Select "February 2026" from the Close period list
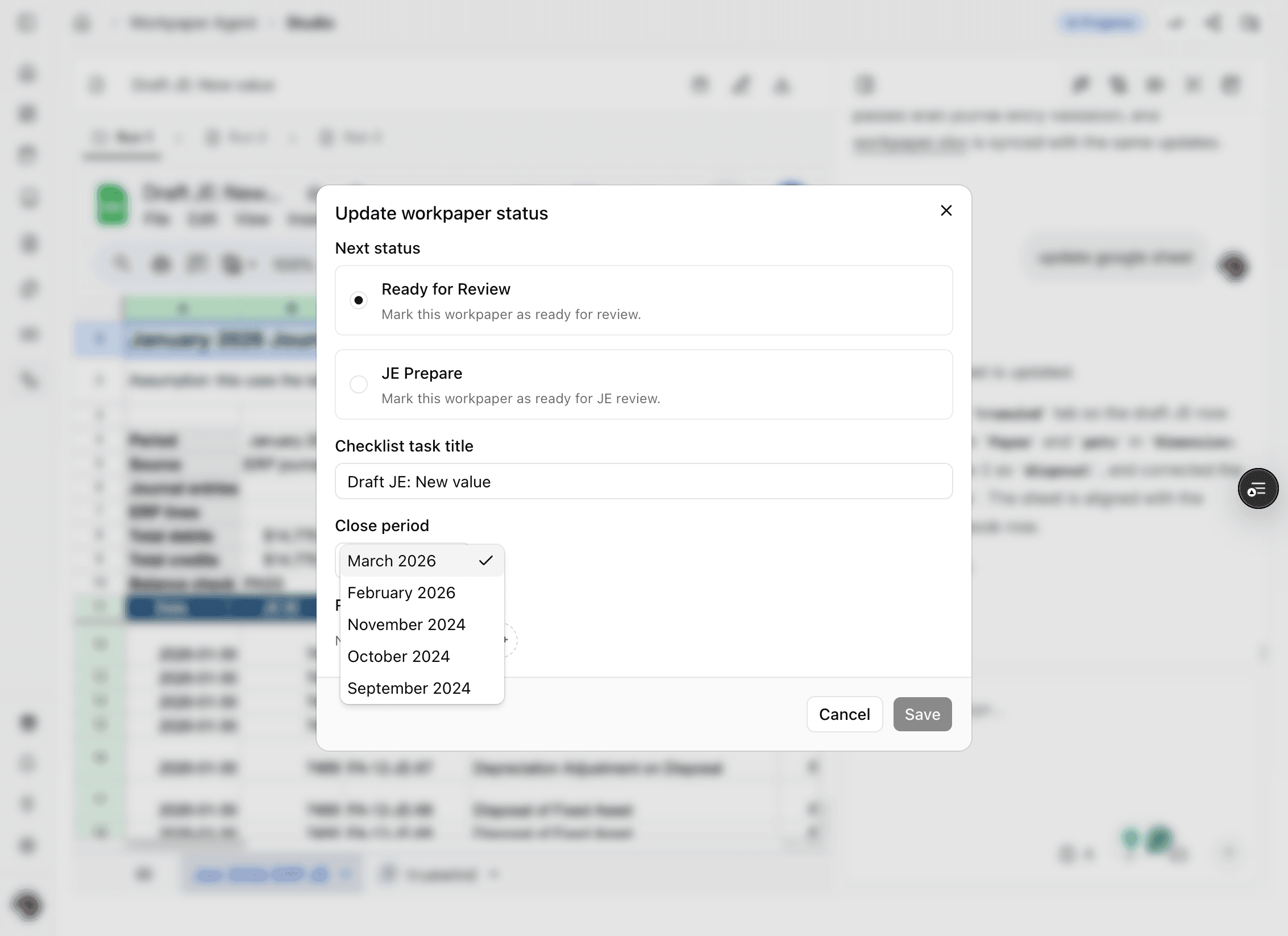Viewport: 1288px width, 936px height. (x=401, y=593)
